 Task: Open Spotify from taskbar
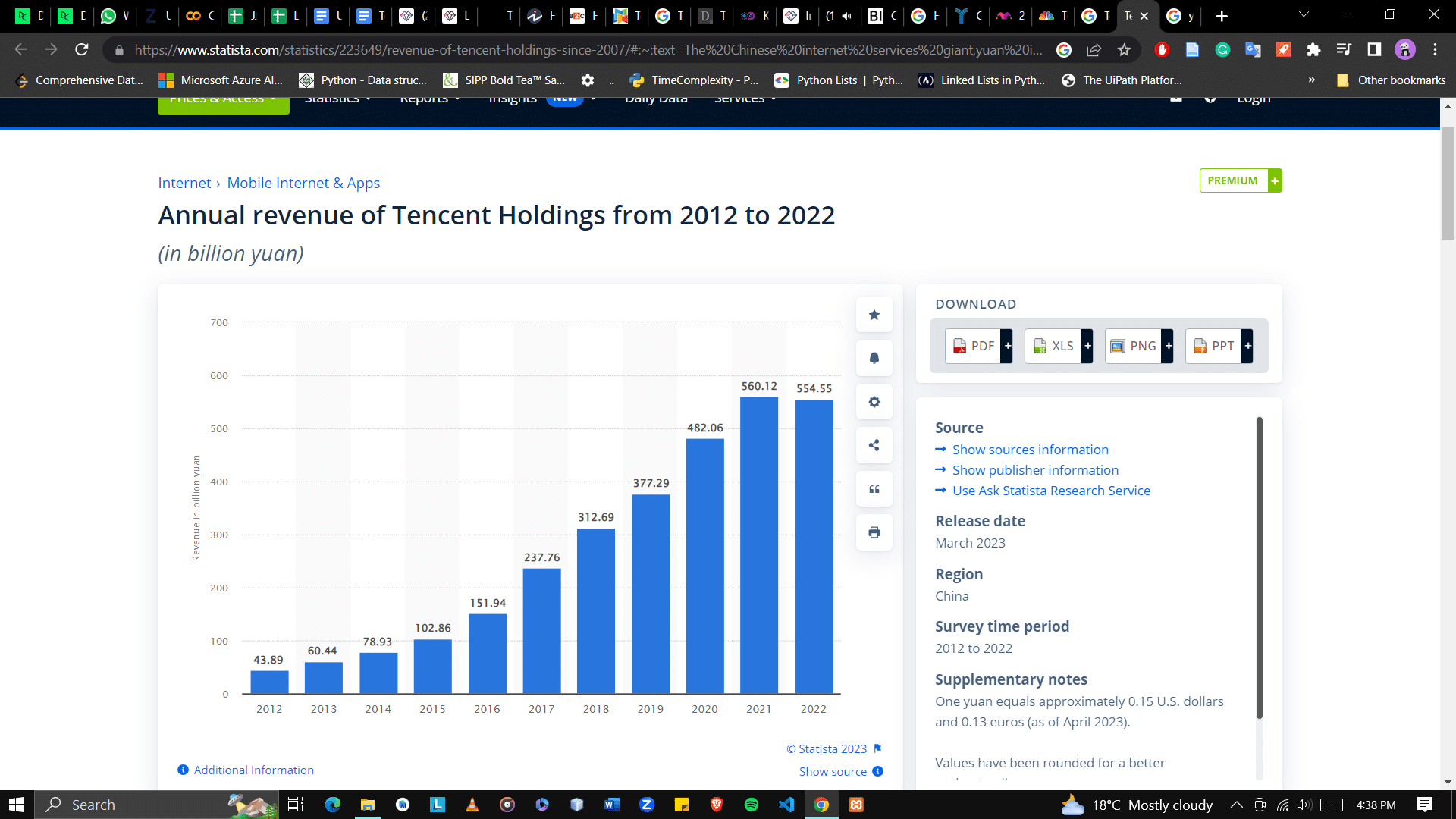click(752, 805)
